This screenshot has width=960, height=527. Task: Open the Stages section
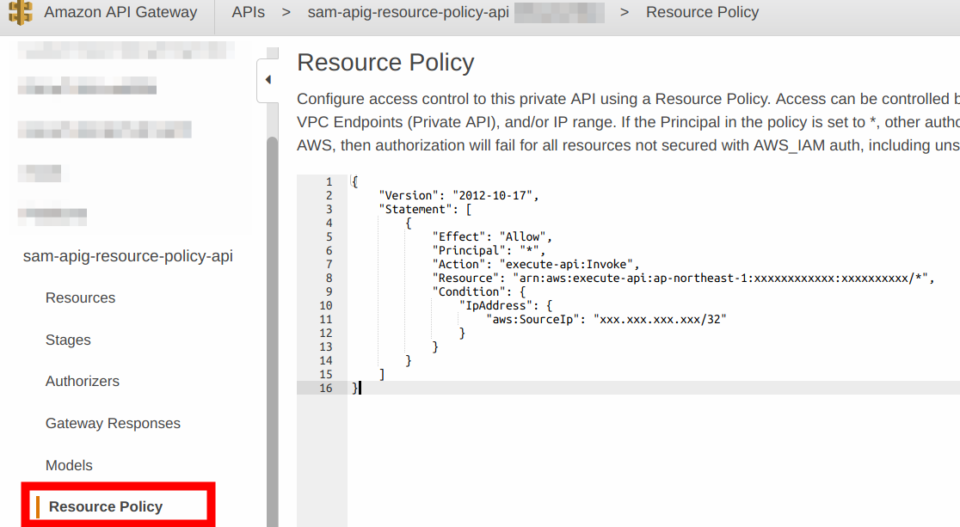[x=68, y=340]
